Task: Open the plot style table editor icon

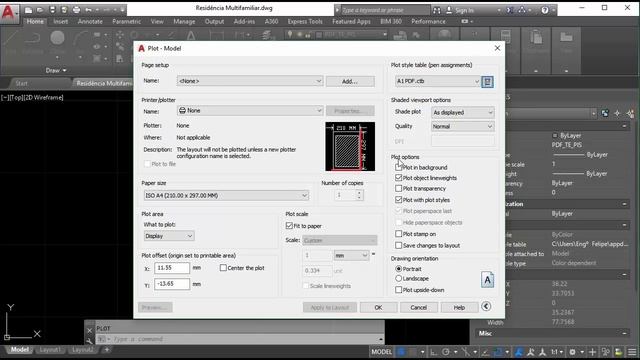Action: coord(487,82)
